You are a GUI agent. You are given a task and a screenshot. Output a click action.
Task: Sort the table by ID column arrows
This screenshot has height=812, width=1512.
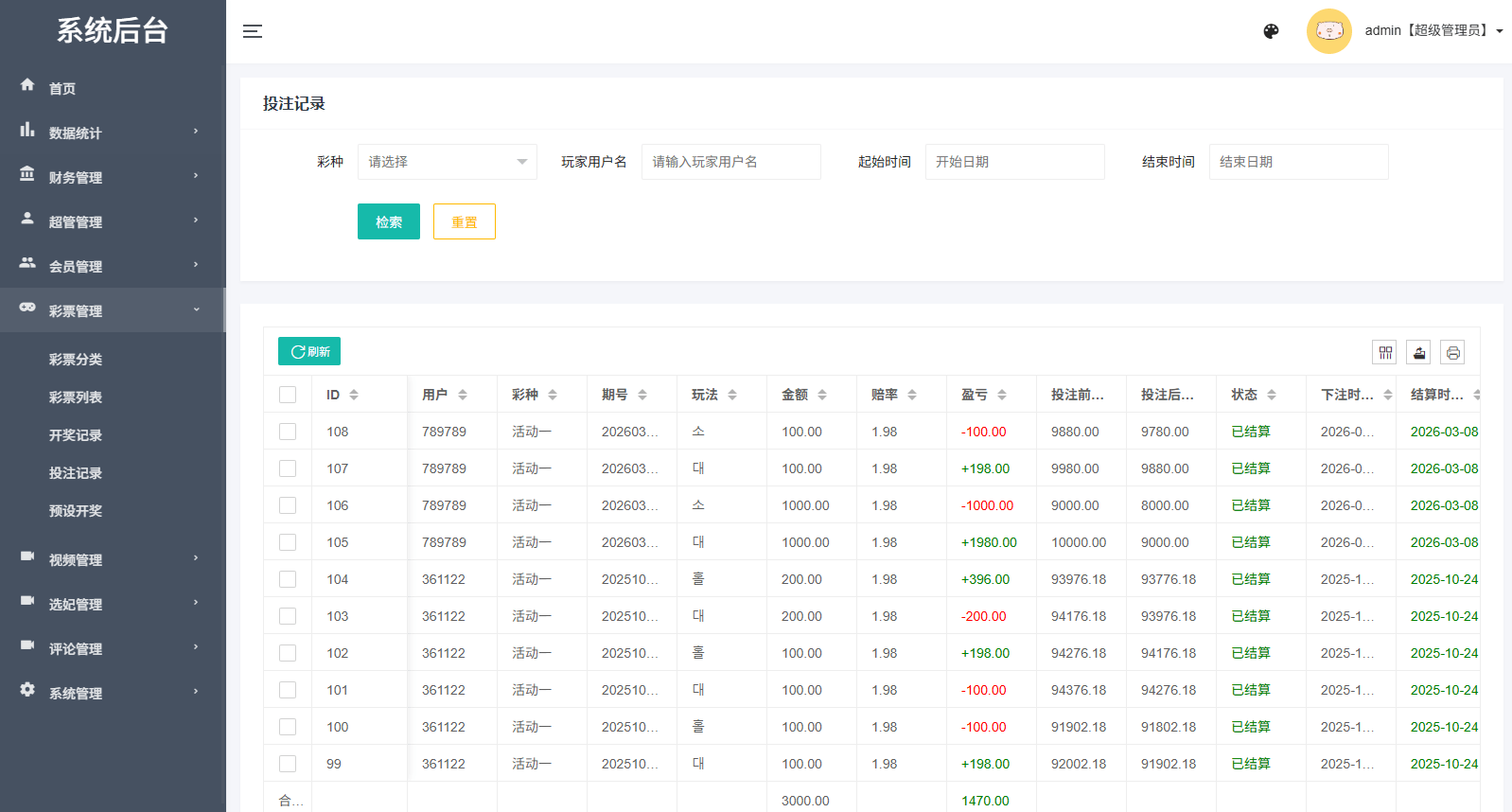click(x=354, y=395)
